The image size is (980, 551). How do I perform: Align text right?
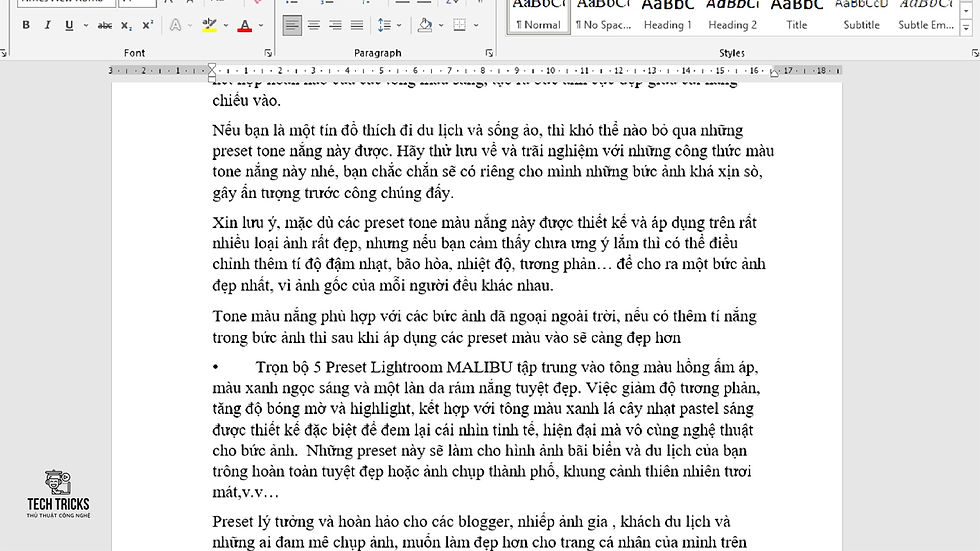click(336, 25)
